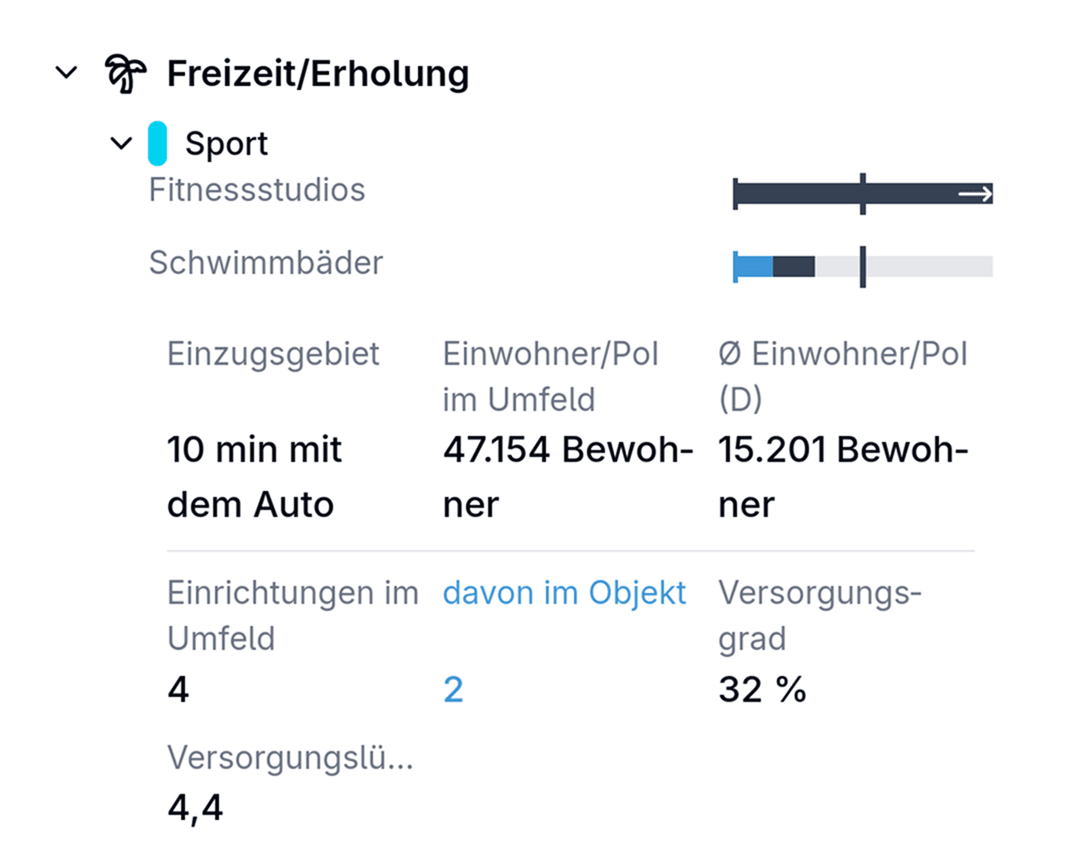Click the Einzugsgebiet column header
The image size is (1073, 864).
click(273, 353)
